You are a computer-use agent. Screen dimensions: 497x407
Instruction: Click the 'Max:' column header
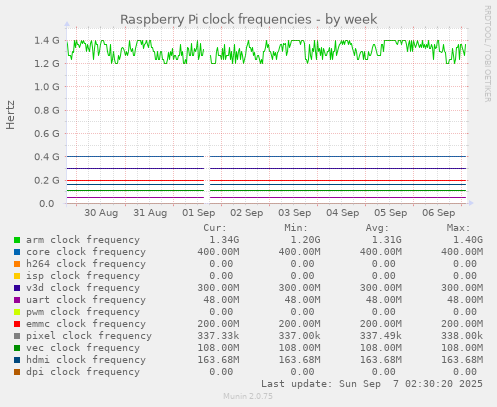458,228
